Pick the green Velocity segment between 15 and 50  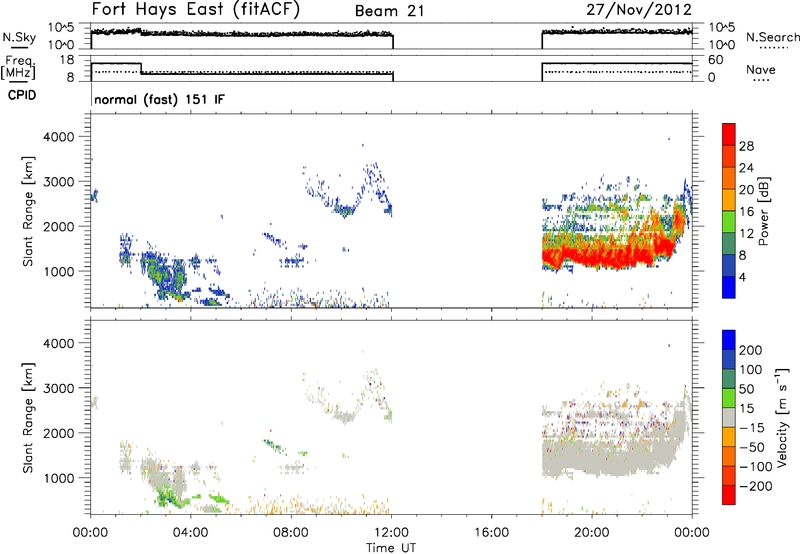point(729,398)
